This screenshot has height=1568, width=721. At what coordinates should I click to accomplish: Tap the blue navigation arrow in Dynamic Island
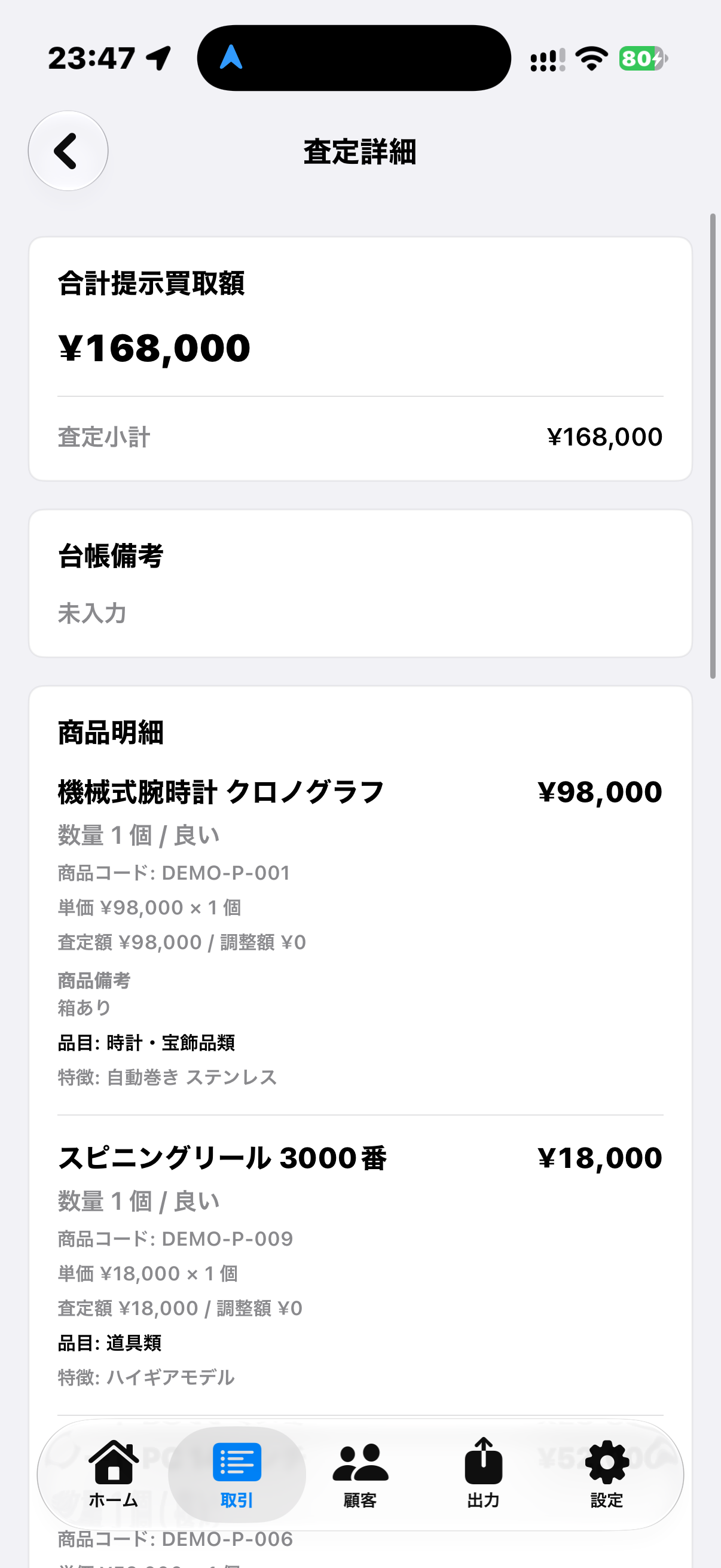231,57
